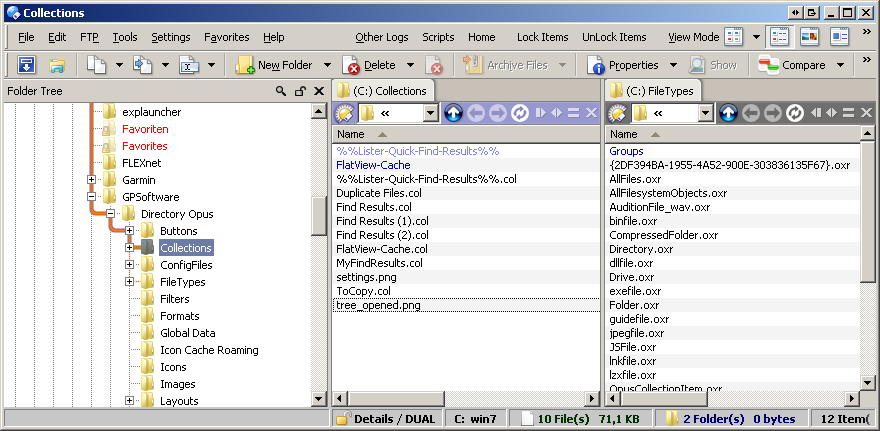Click the Scripts toolbar button

click(438, 37)
